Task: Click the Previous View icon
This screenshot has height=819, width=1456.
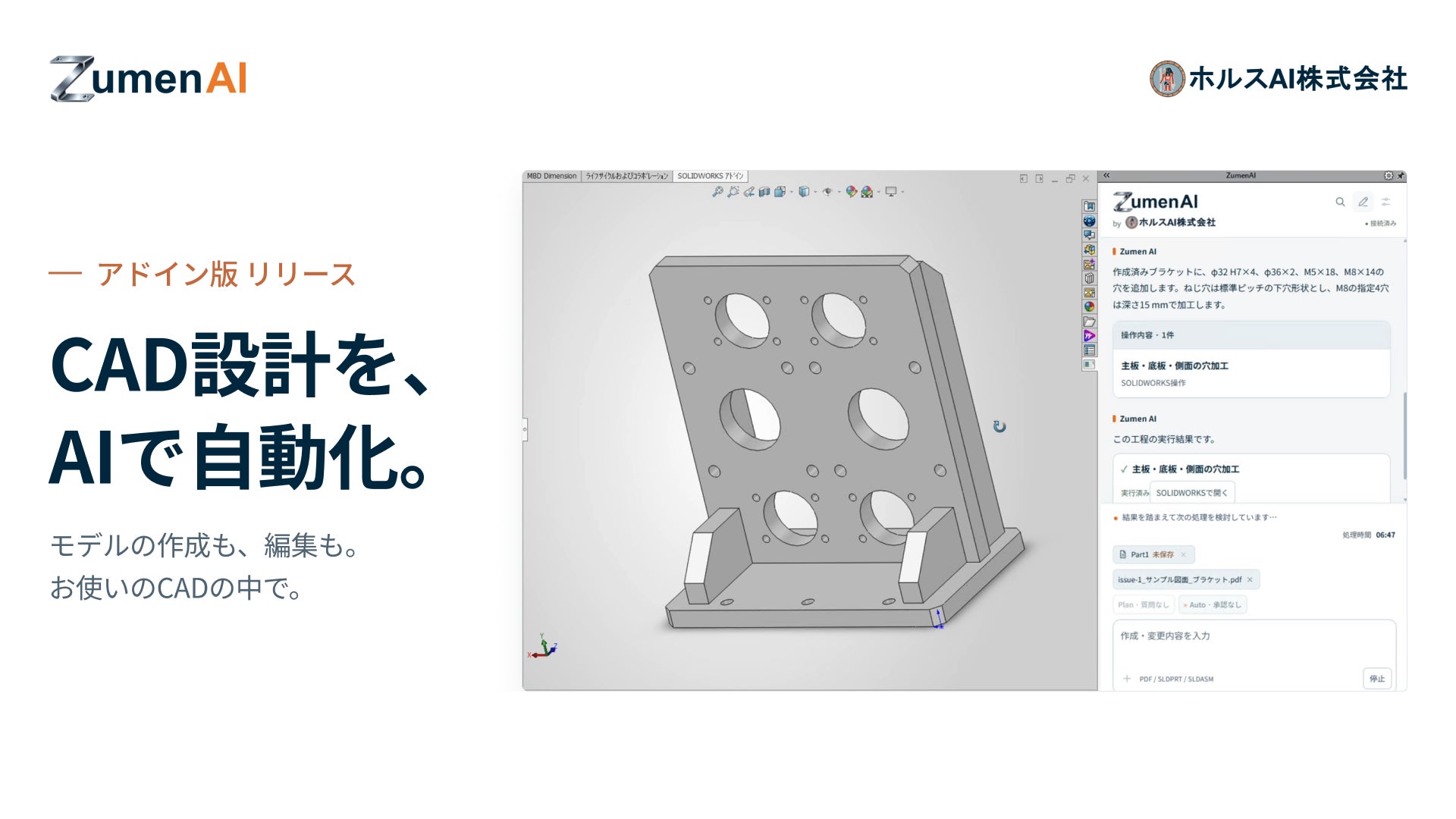Action: 749,192
